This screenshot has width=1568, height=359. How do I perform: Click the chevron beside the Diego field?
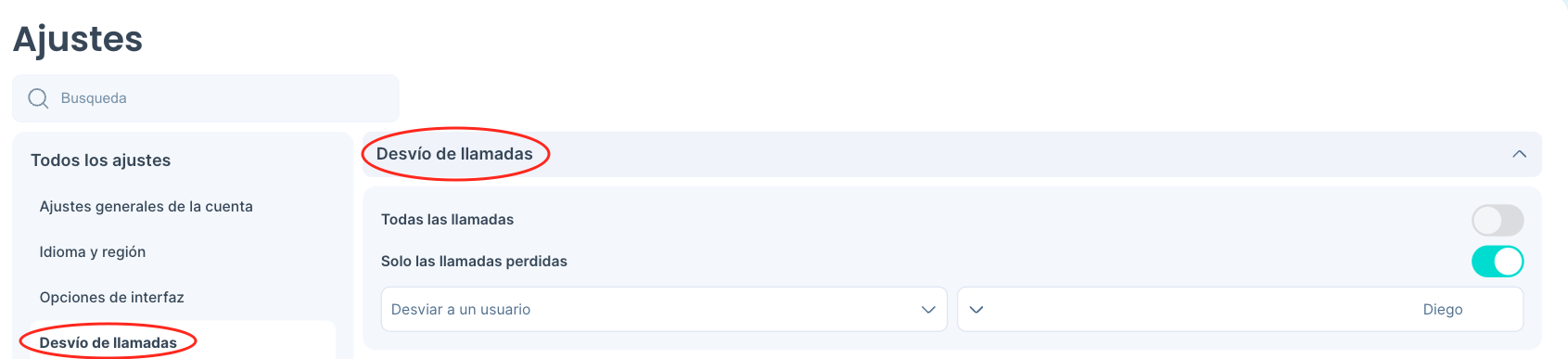pyautogui.click(x=976, y=310)
